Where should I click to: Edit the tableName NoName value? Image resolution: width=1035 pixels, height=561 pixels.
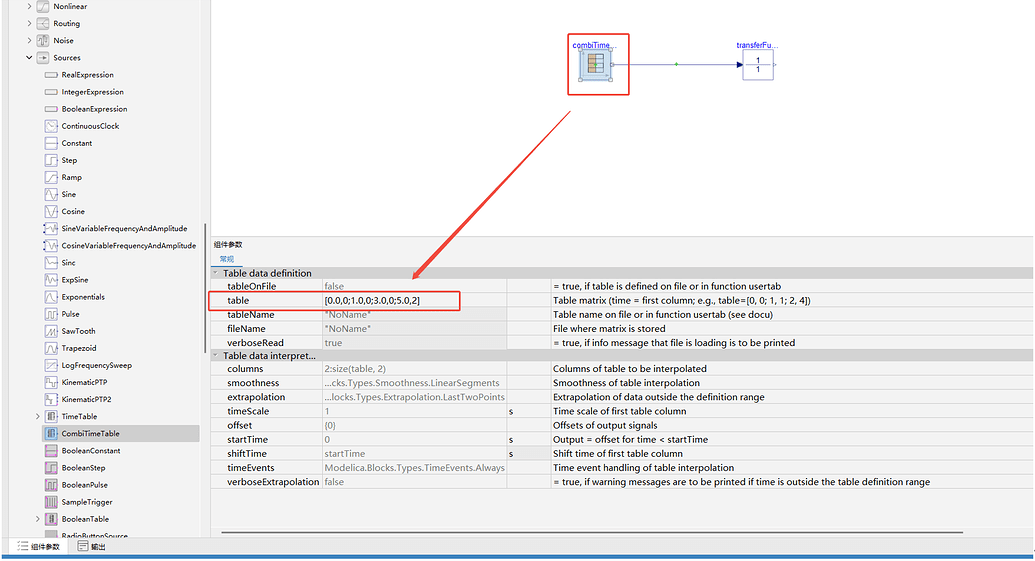point(415,315)
